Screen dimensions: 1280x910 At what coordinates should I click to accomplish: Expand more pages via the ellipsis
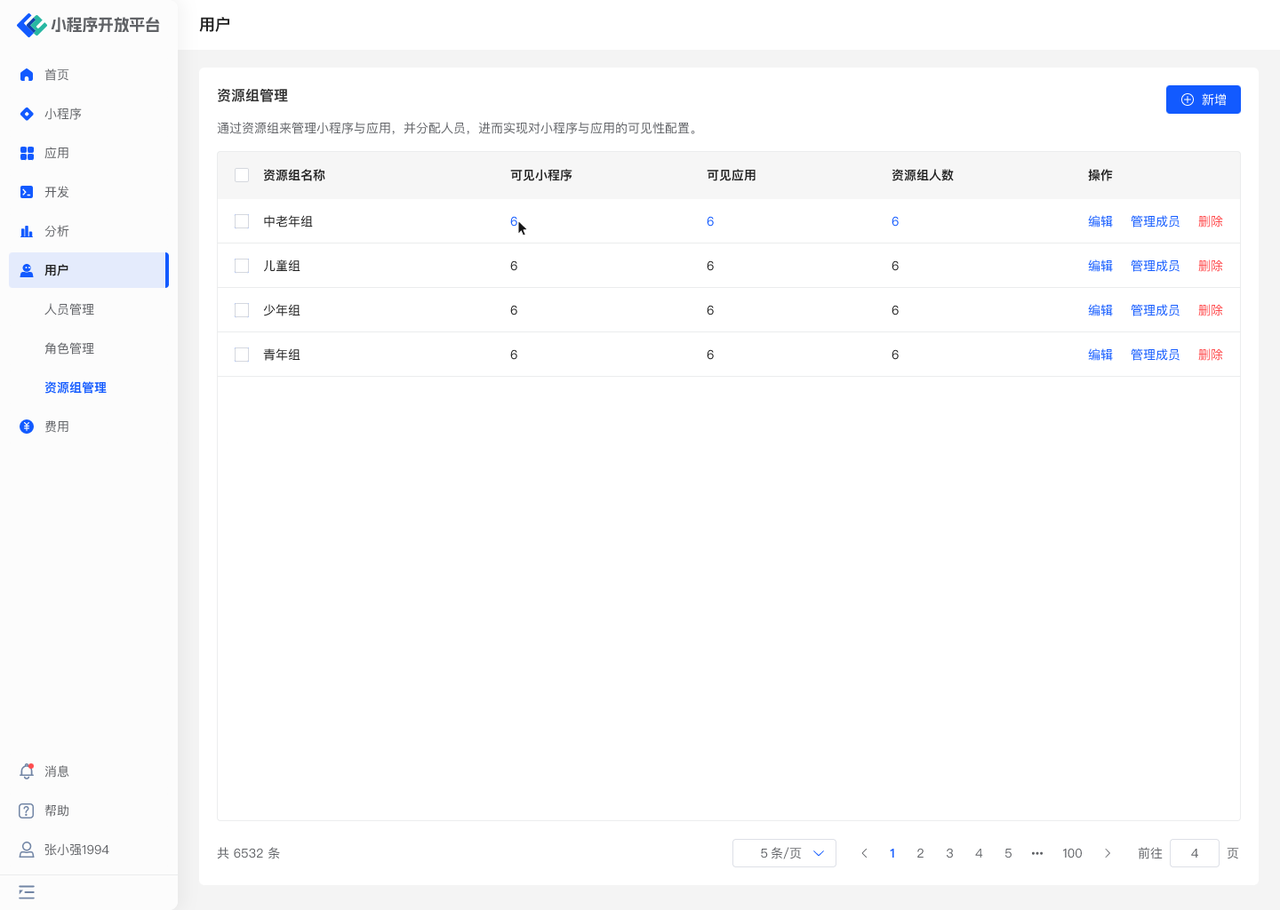click(x=1037, y=853)
